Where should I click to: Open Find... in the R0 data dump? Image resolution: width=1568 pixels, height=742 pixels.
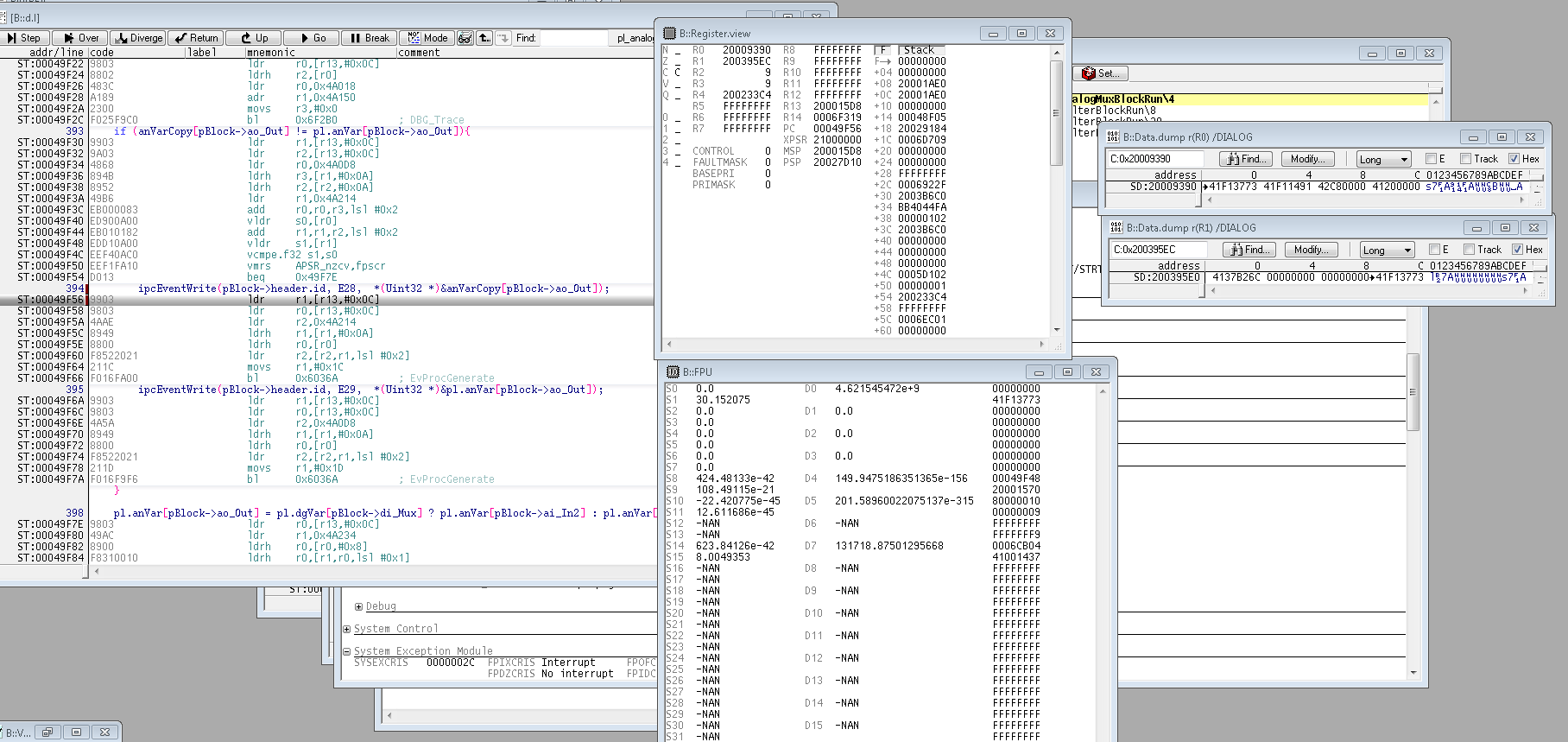pos(1245,159)
